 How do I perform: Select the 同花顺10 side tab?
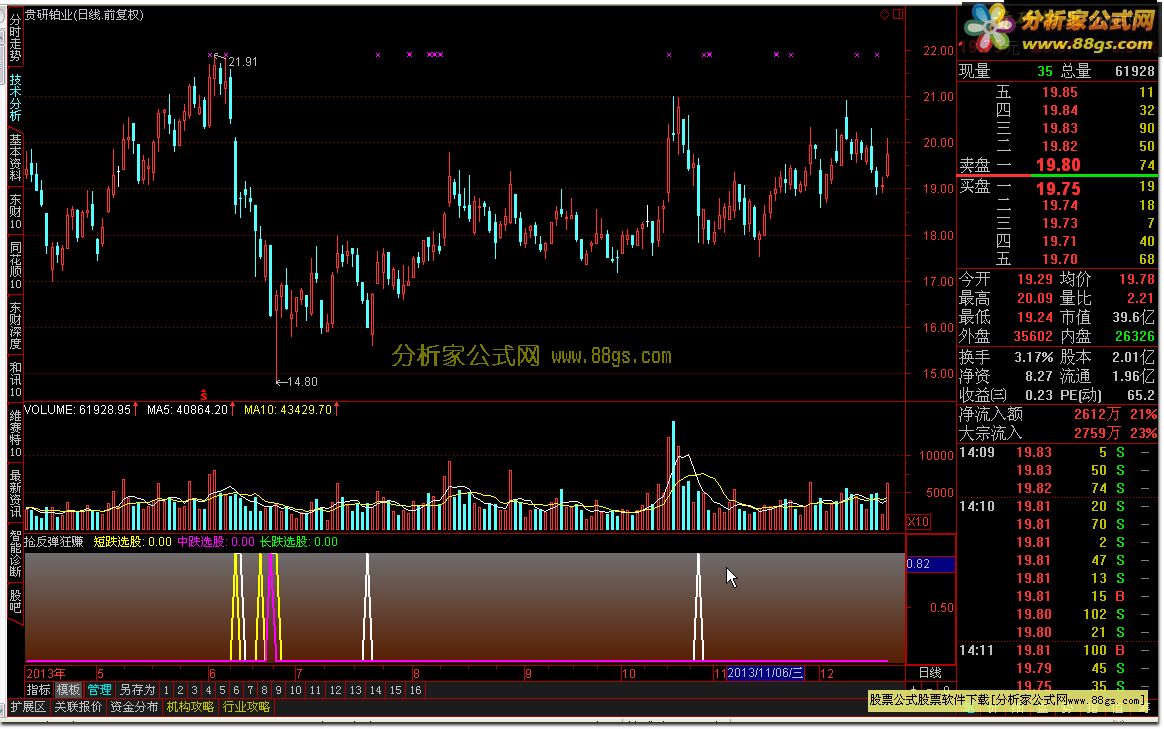(x=15, y=265)
